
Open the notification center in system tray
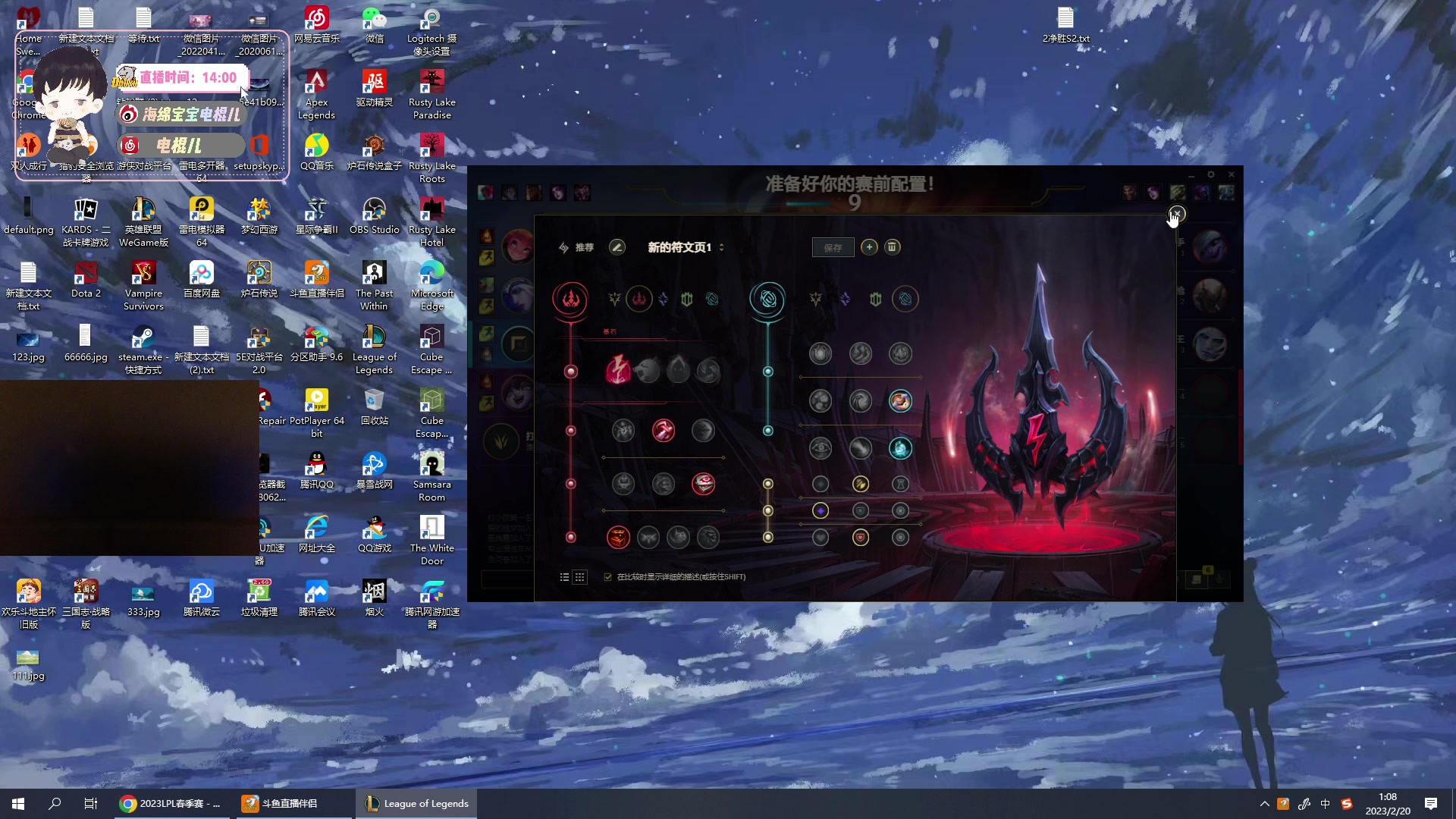tap(1431, 804)
